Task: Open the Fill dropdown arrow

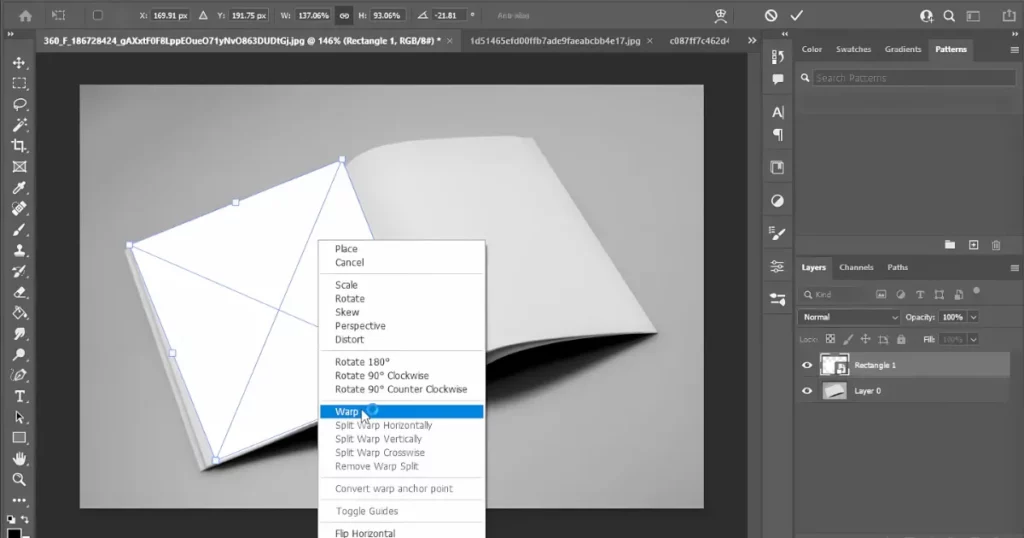Action: coord(973,340)
